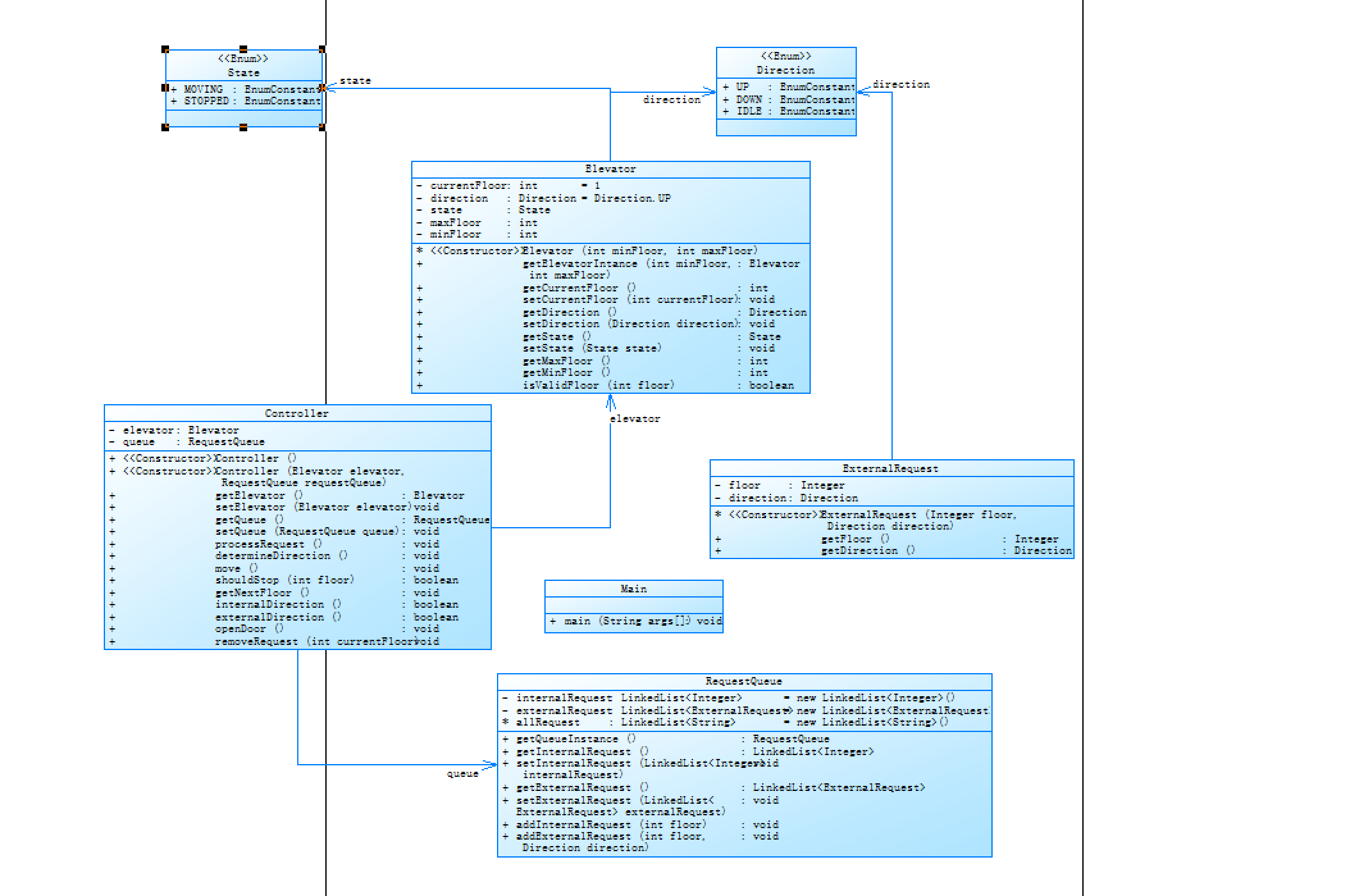
Task: Select the State enum class header
Action: [243, 72]
